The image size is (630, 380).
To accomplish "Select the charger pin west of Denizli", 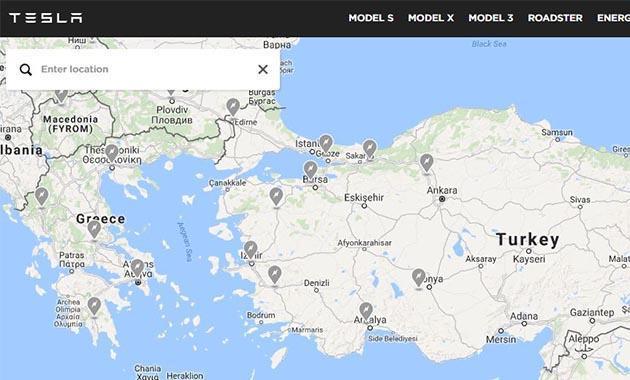I will (274, 275).
